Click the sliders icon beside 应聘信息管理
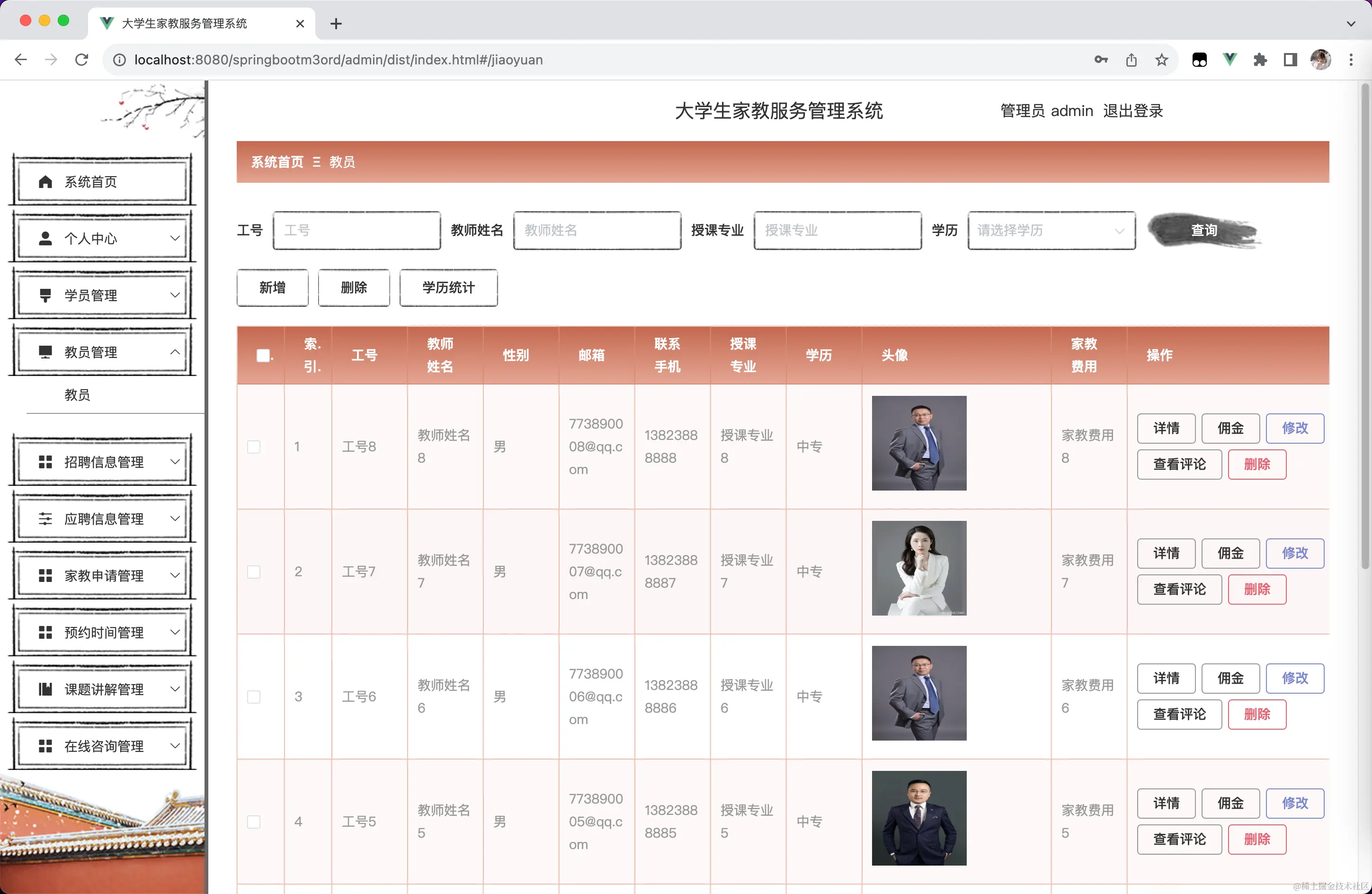 (45, 519)
